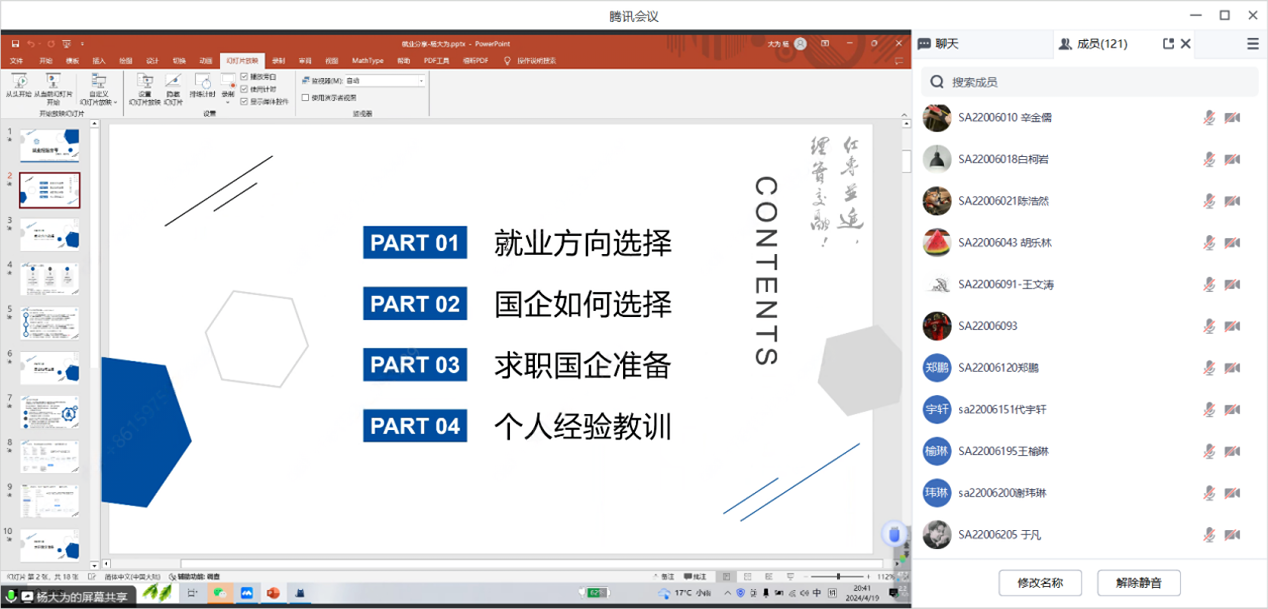1268x609 pixels.
Task: Open the 设计 ribbon tab
Action: coord(152,61)
